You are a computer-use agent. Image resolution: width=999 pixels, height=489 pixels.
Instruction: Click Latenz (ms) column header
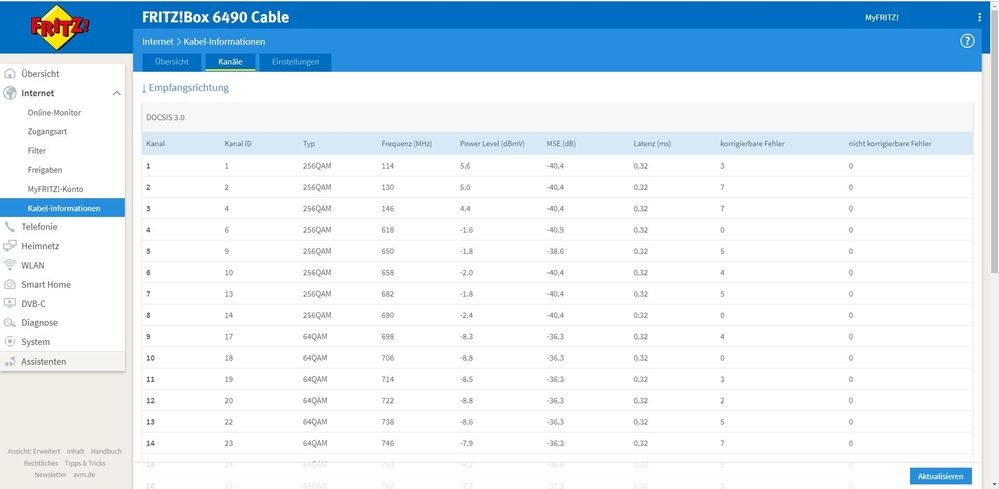pyautogui.click(x=652, y=144)
